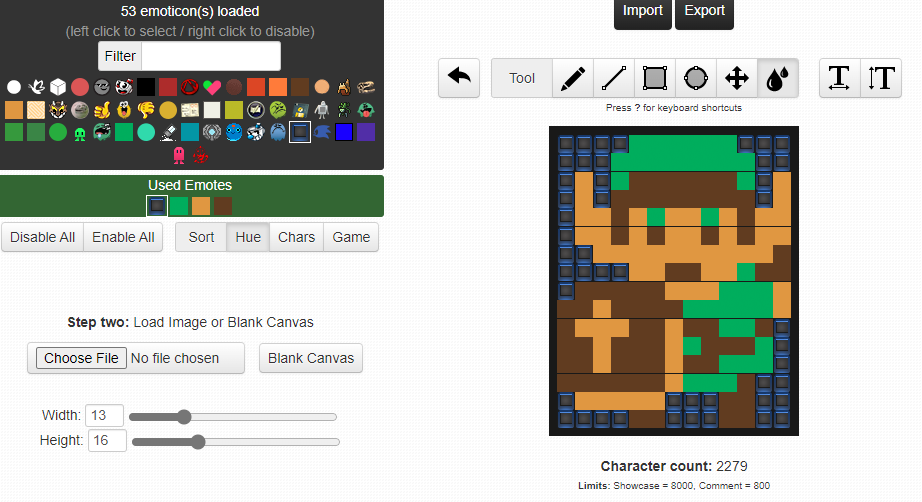Select the small green alien emoticon
The image size is (922, 502).
pos(80,133)
